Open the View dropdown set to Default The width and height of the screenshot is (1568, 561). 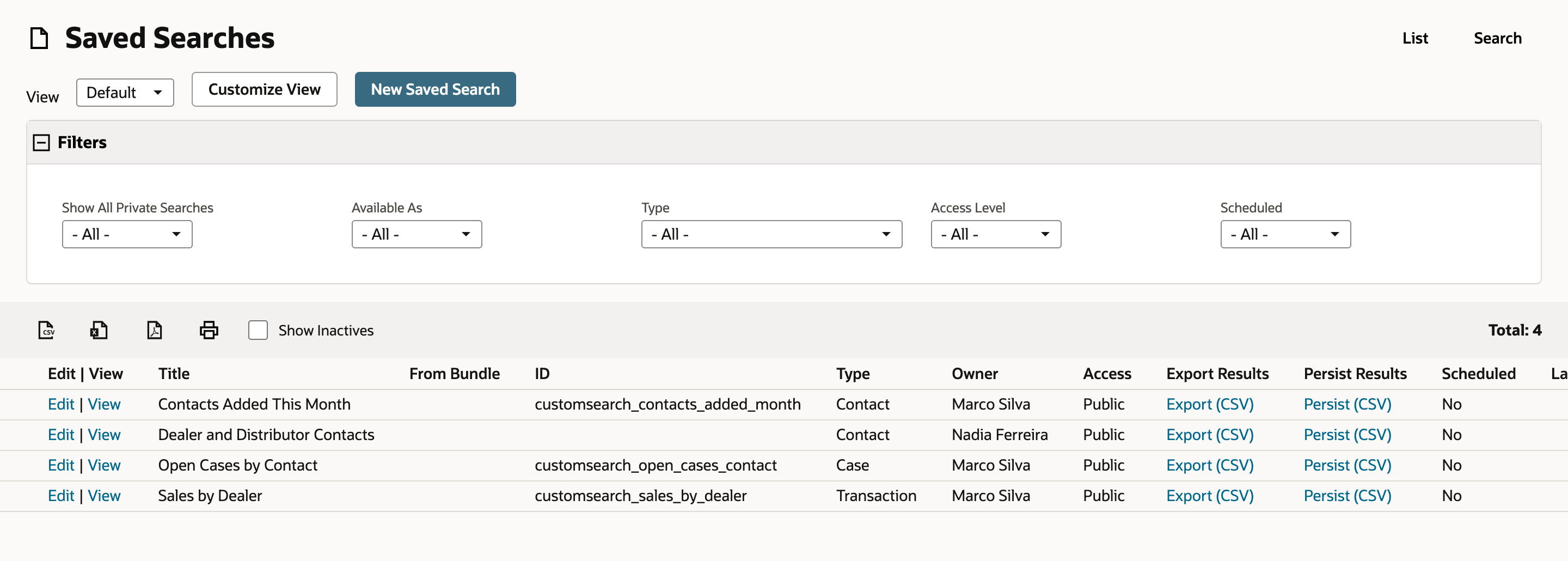pyautogui.click(x=125, y=93)
